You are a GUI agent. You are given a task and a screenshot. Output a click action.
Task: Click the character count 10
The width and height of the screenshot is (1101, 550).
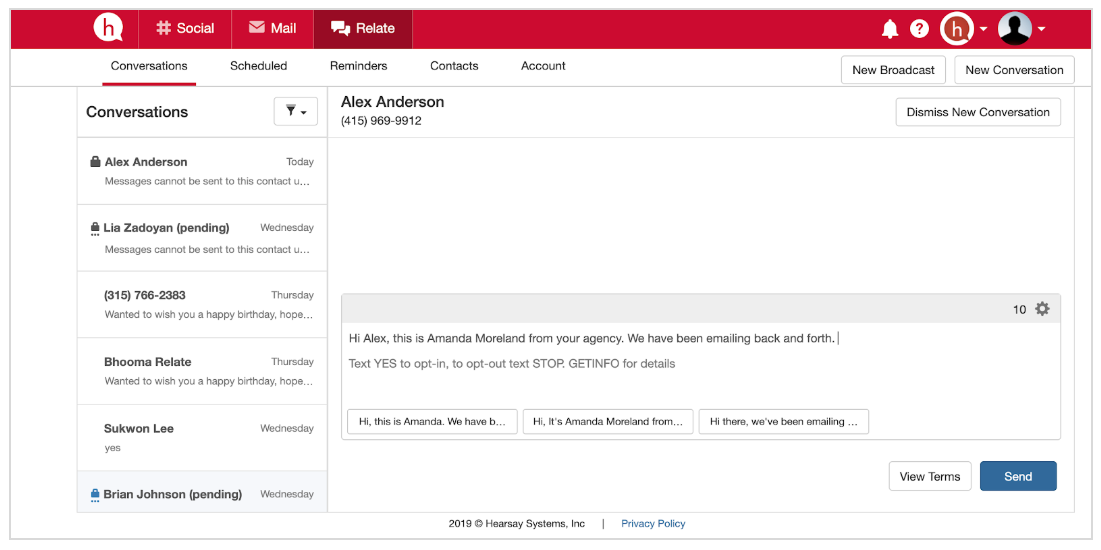[x=1020, y=309]
